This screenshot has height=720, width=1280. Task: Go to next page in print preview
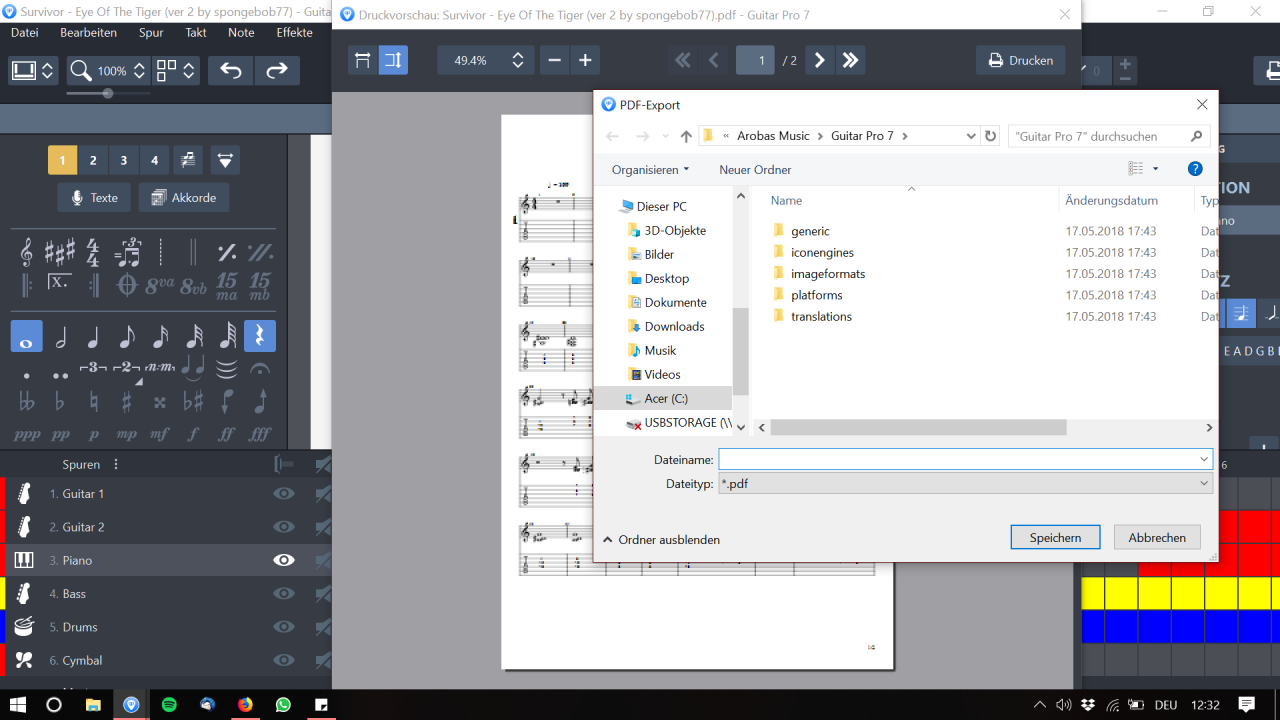(820, 60)
